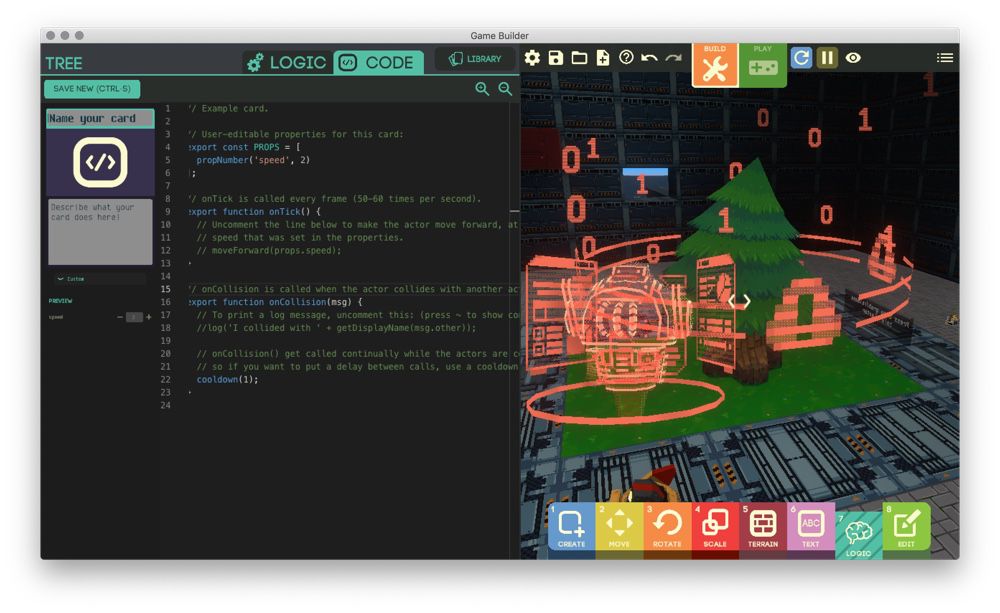Screen dimensions: 1000x613
Task: Select the Create tool
Action: point(571,528)
